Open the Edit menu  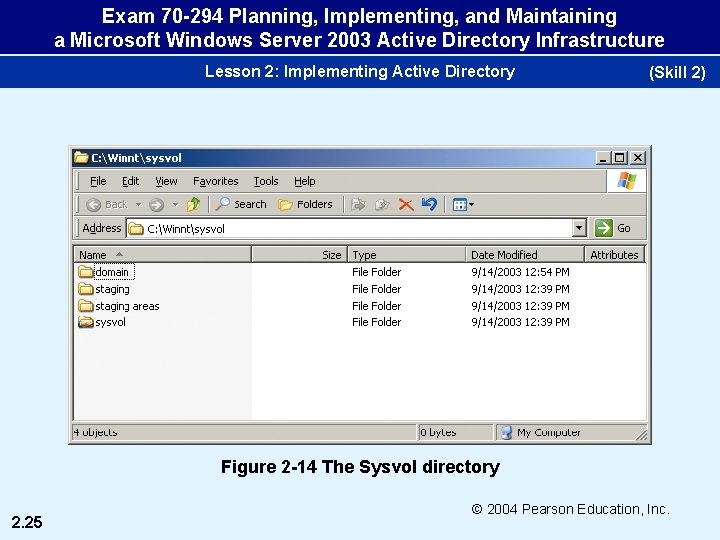click(130, 181)
